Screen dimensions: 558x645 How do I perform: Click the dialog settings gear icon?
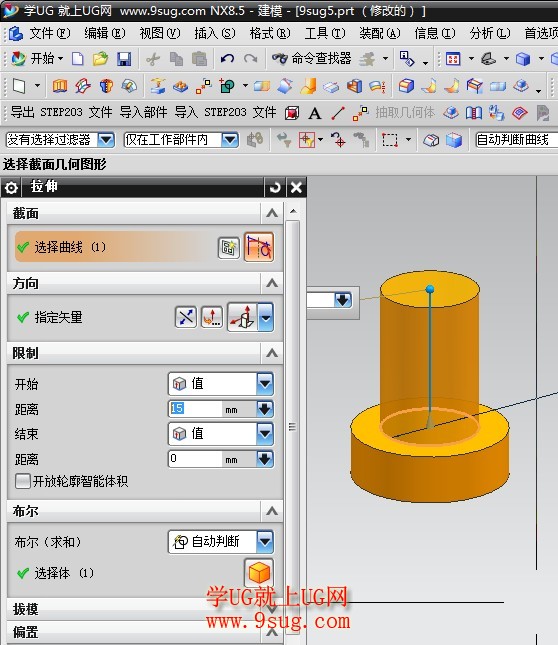coord(11,188)
